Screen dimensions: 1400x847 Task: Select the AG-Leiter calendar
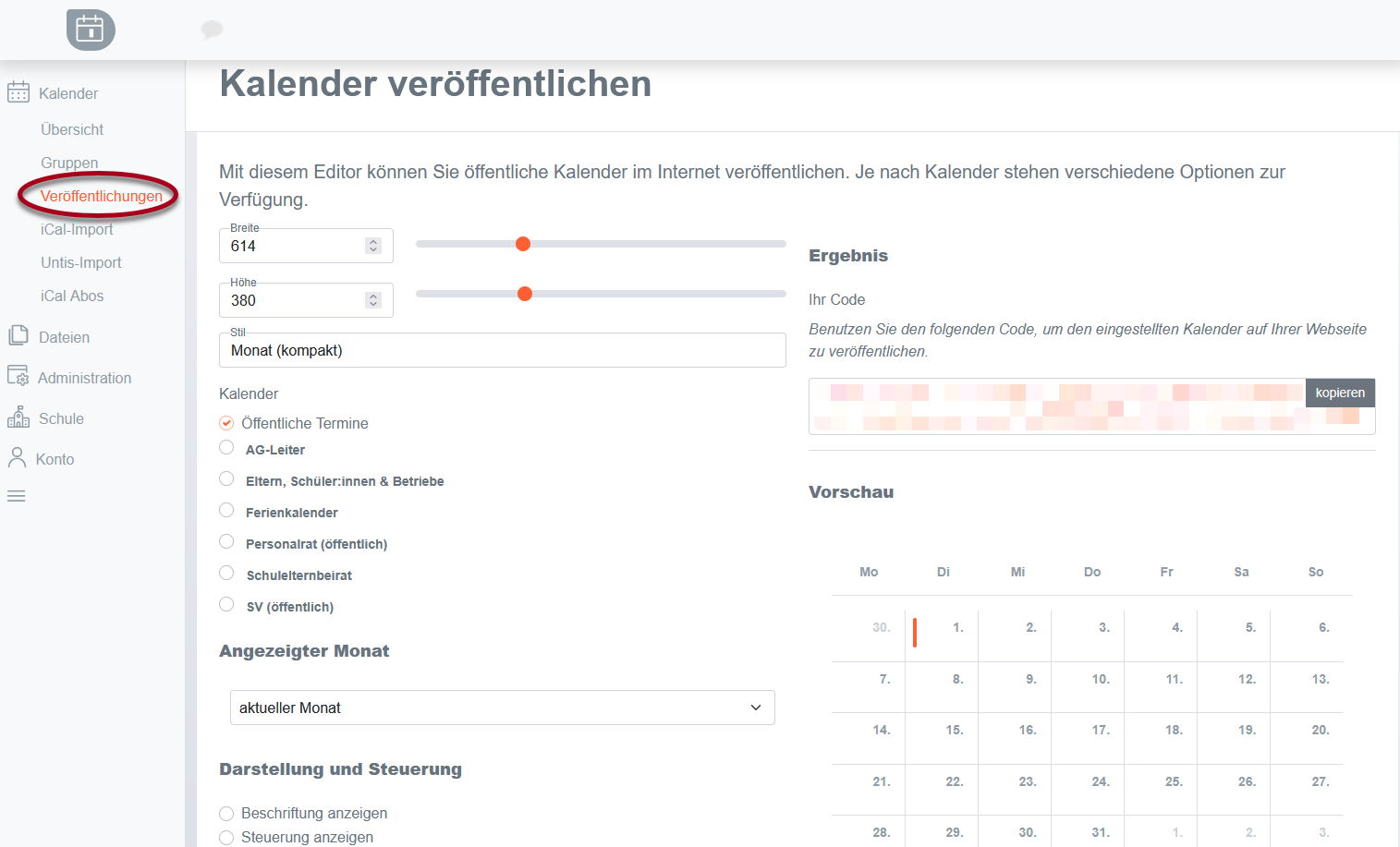coord(226,447)
